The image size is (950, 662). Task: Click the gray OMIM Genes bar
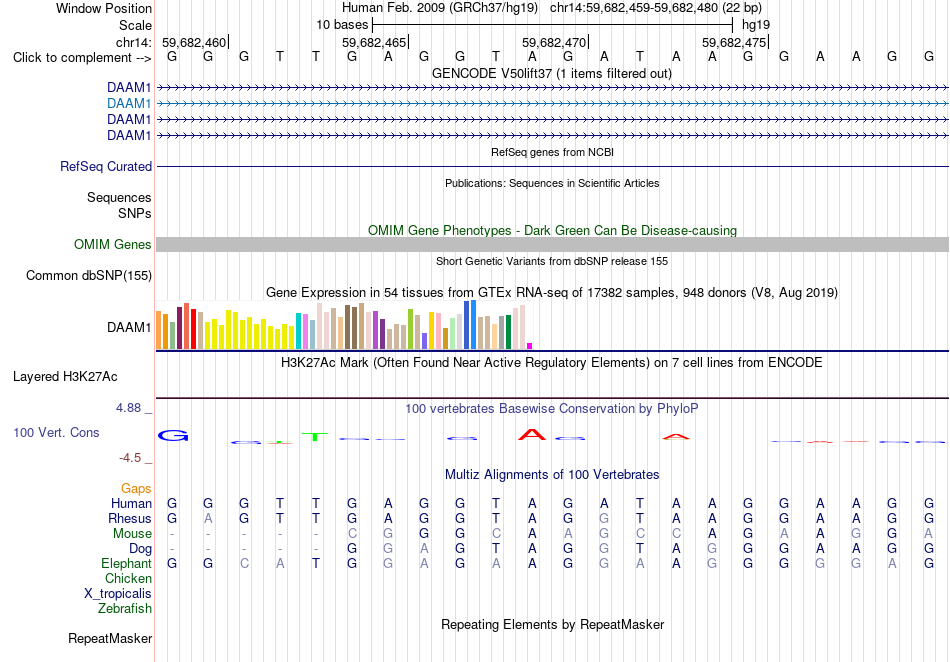pos(552,244)
